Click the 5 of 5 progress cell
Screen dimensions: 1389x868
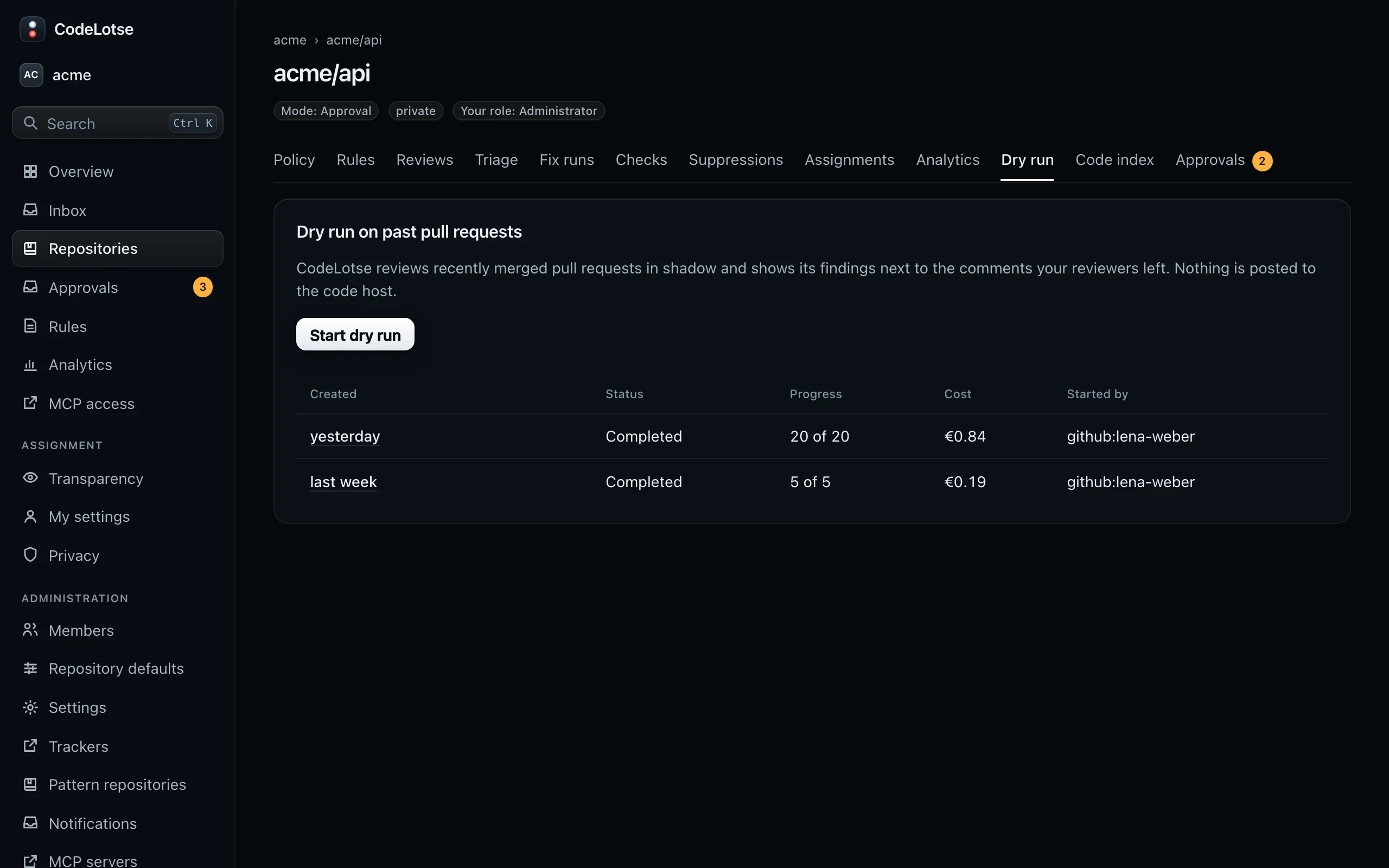coord(810,482)
